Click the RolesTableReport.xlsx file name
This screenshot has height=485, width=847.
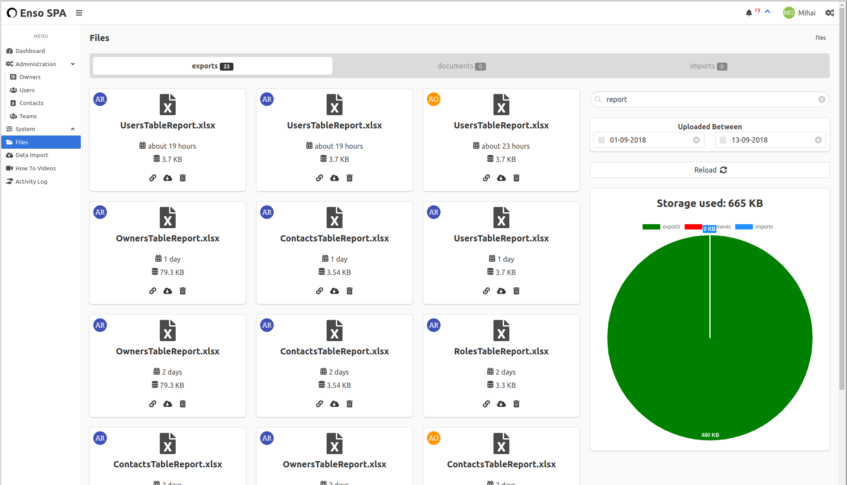click(501, 351)
